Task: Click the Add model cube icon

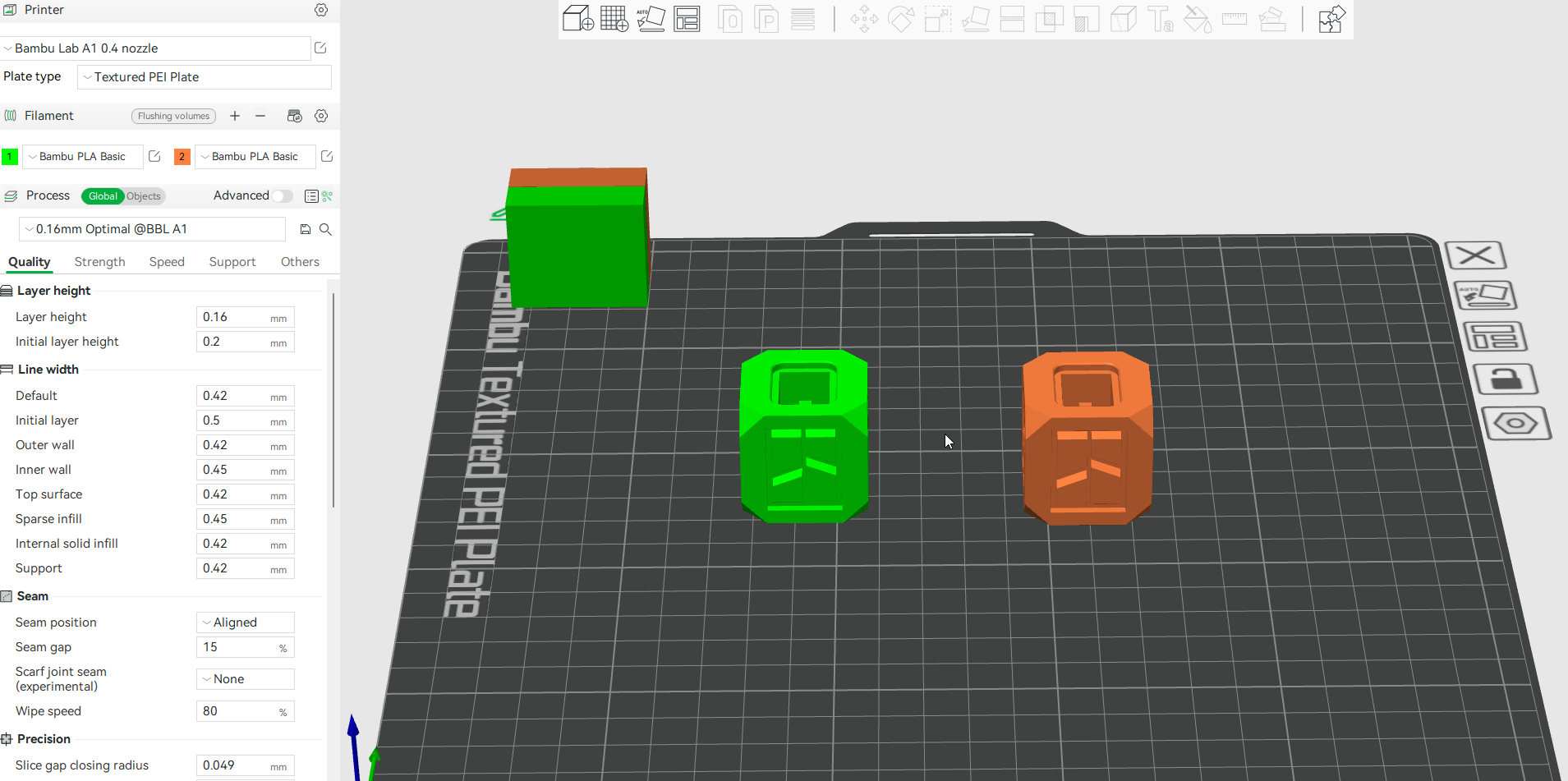Action: point(577,18)
